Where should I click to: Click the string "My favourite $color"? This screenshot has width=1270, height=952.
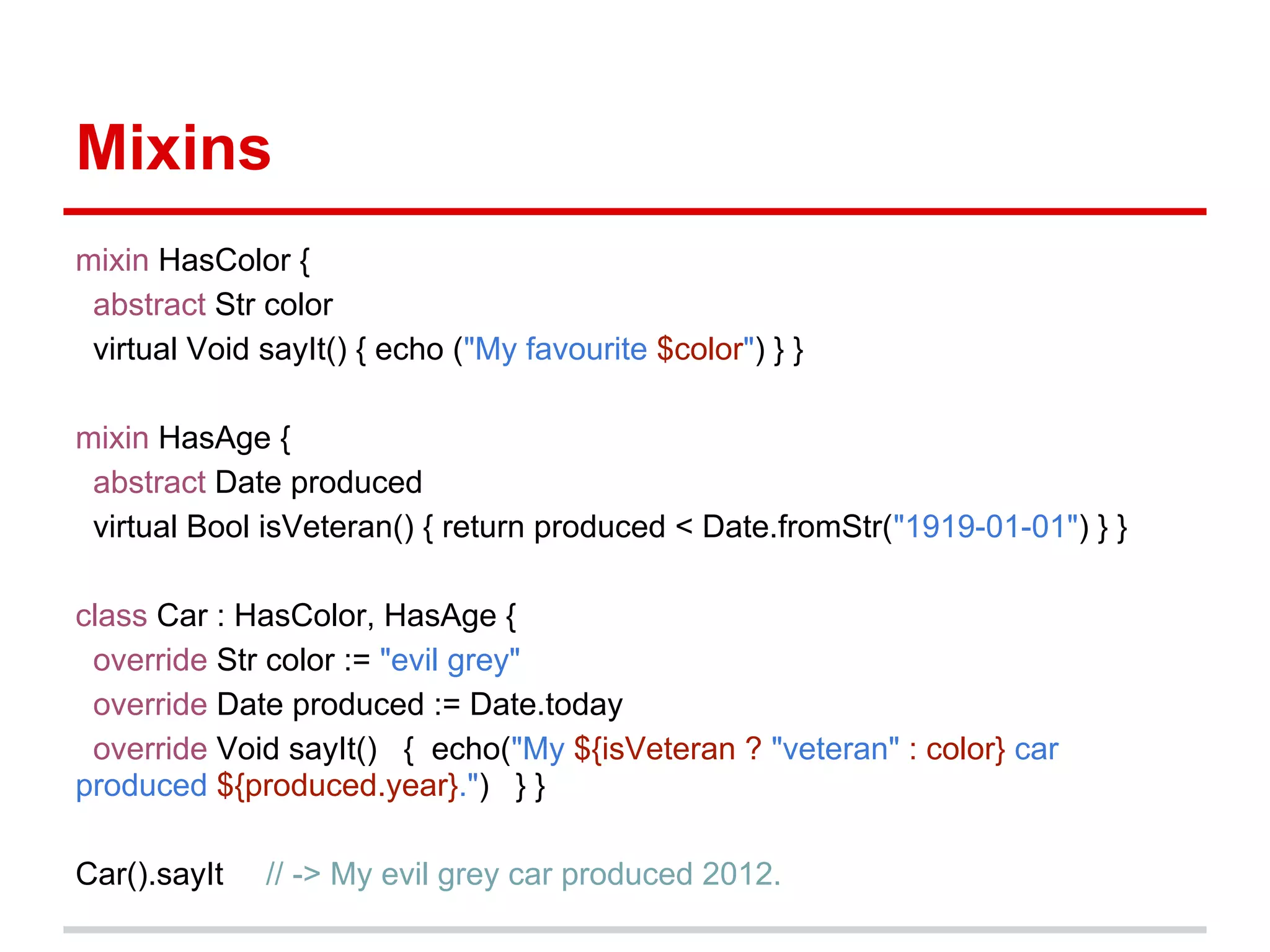(610, 350)
